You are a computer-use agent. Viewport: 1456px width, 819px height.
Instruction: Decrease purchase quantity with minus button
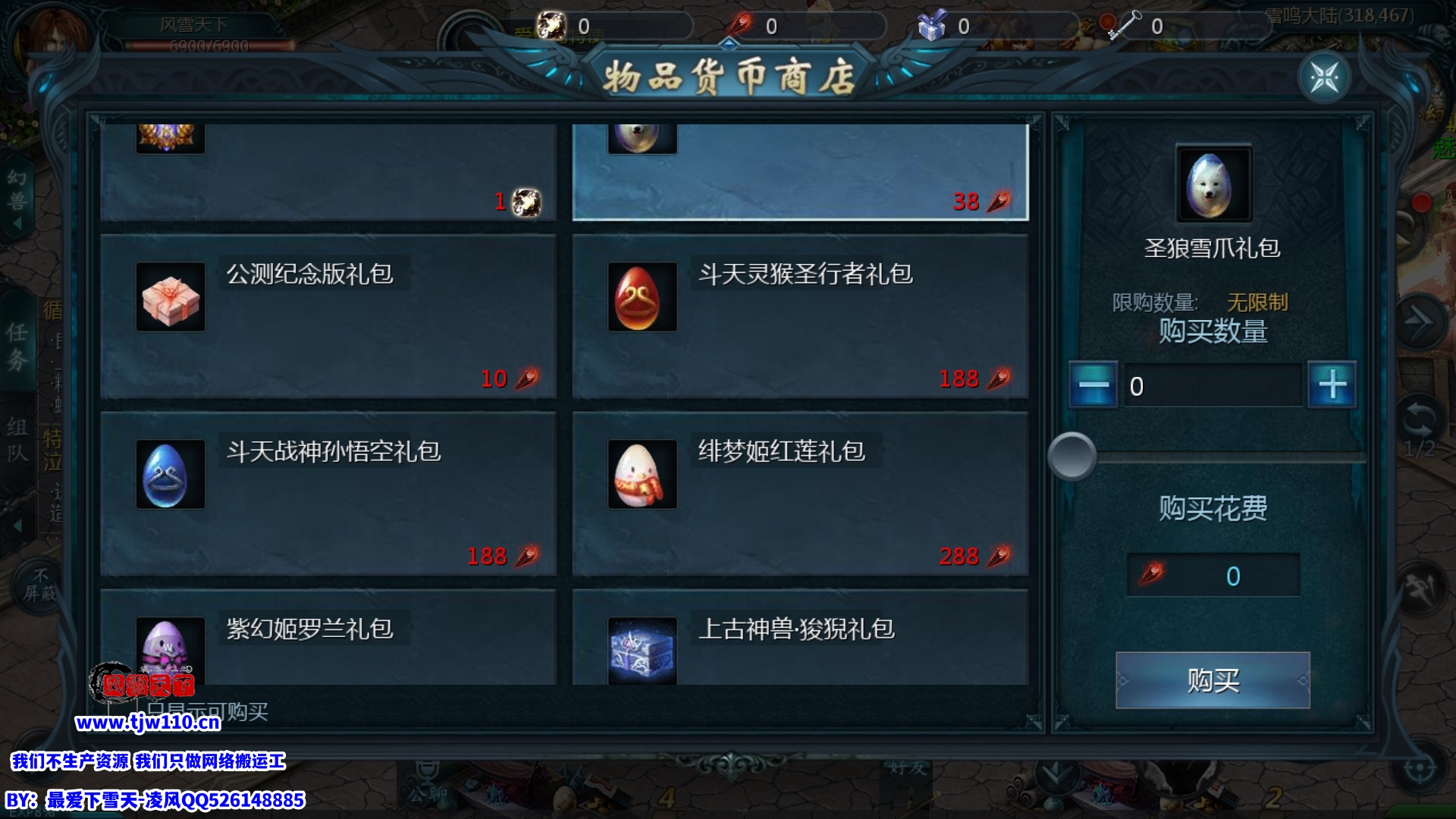(x=1093, y=385)
